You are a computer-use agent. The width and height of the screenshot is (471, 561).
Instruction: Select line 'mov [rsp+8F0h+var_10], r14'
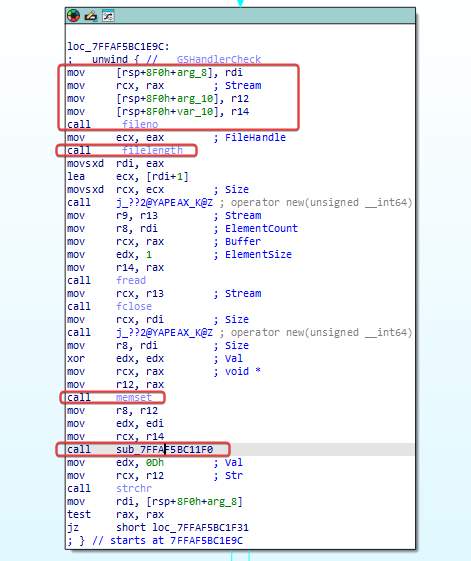click(158, 112)
